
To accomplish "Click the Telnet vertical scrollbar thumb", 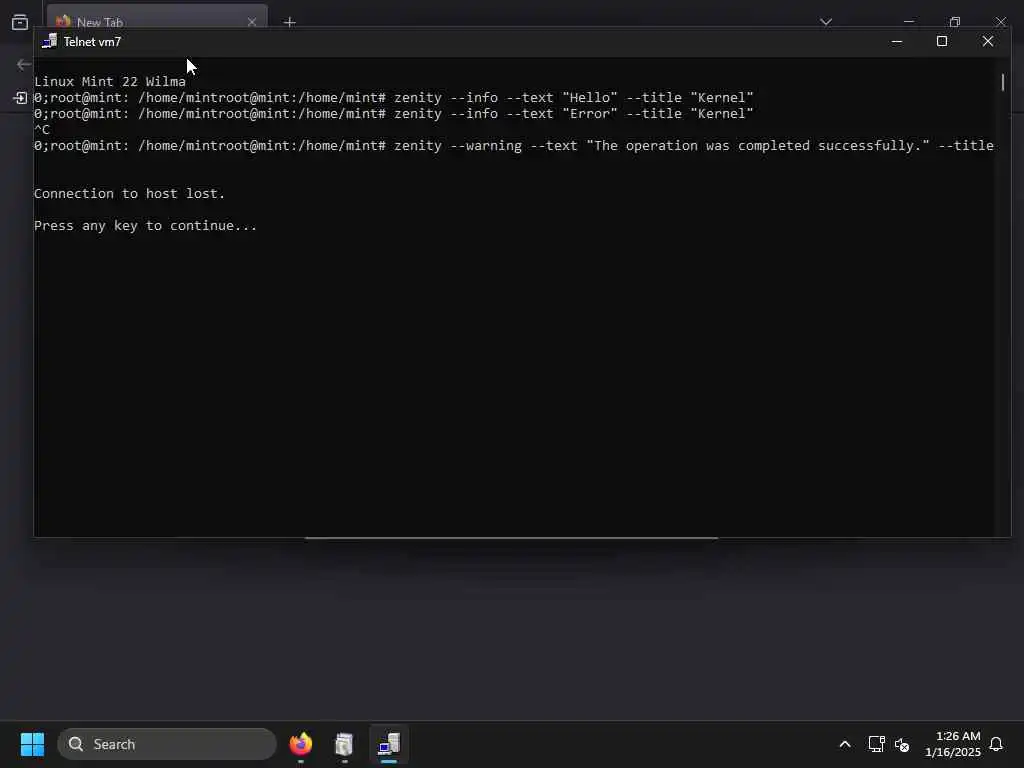I will [1003, 82].
